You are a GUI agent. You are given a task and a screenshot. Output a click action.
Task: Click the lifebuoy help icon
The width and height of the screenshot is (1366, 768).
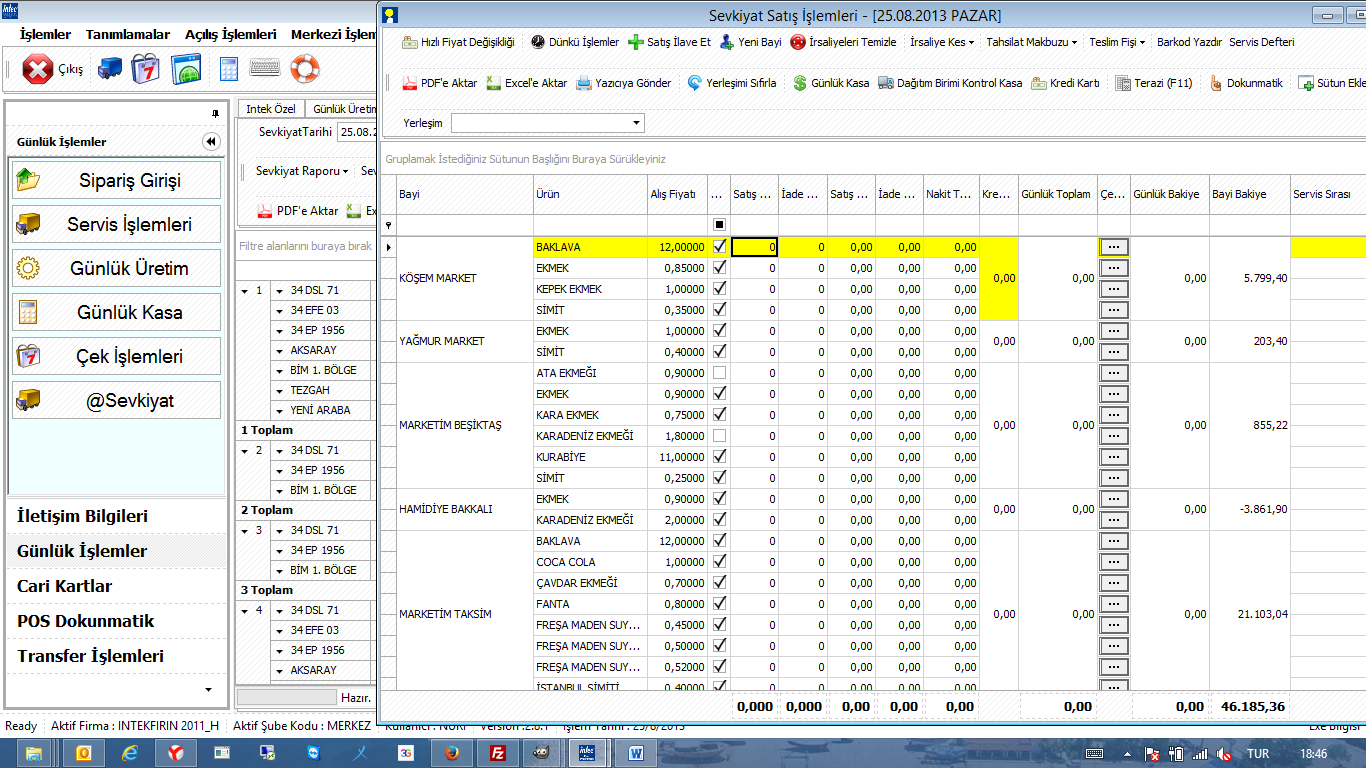pos(304,69)
